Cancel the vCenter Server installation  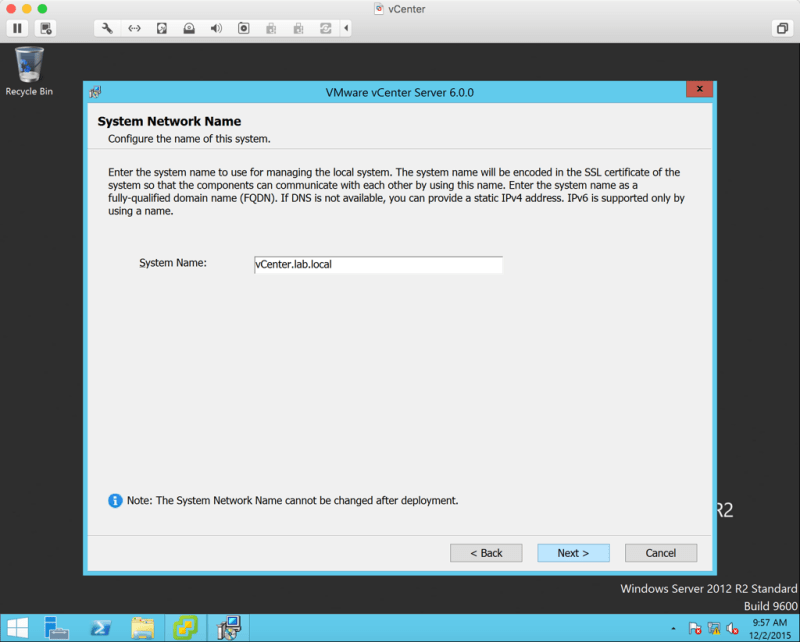tap(660, 553)
